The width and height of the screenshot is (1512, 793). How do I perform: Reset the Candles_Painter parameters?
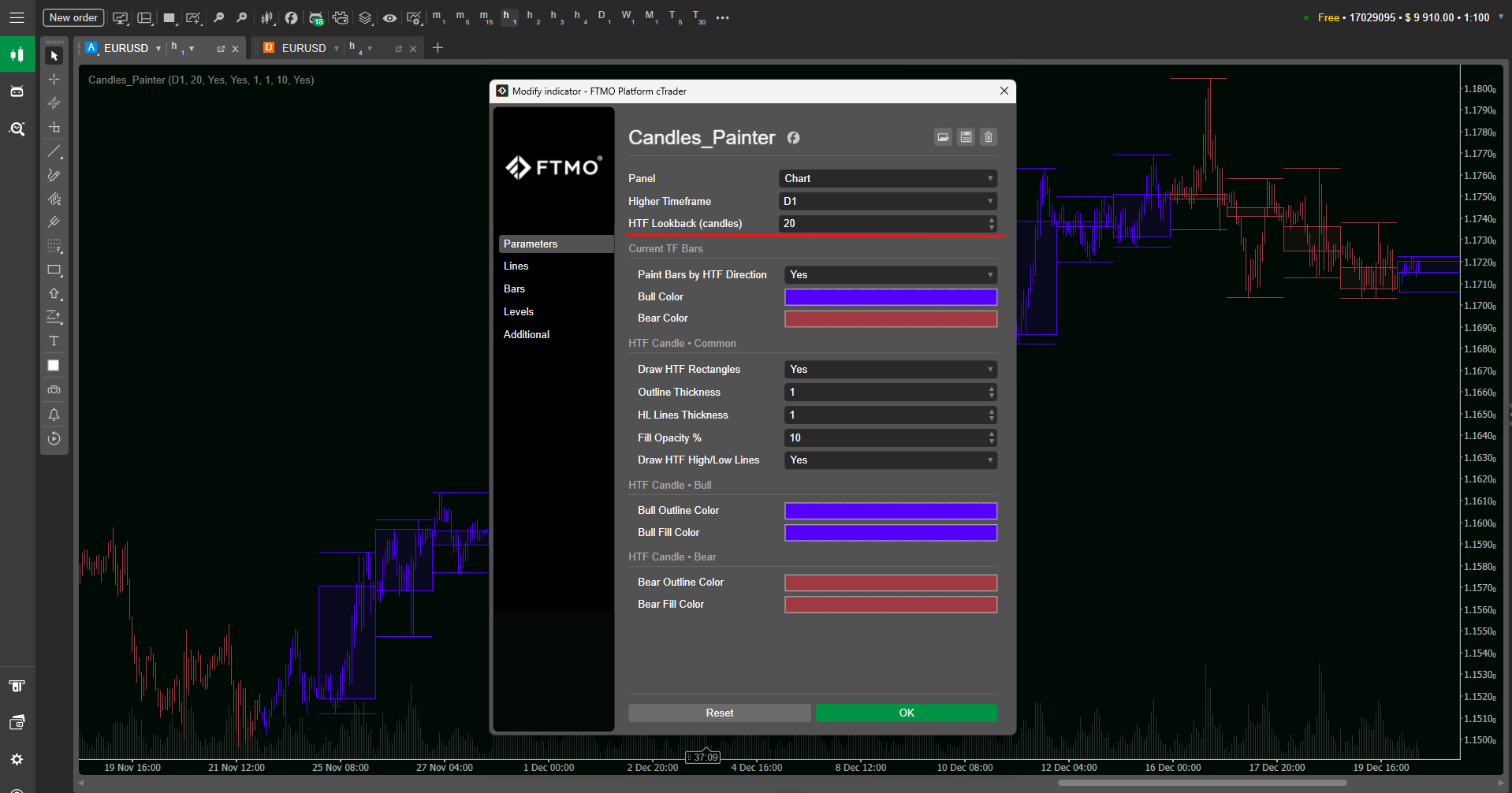pyautogui.click(x=719, y=713)
